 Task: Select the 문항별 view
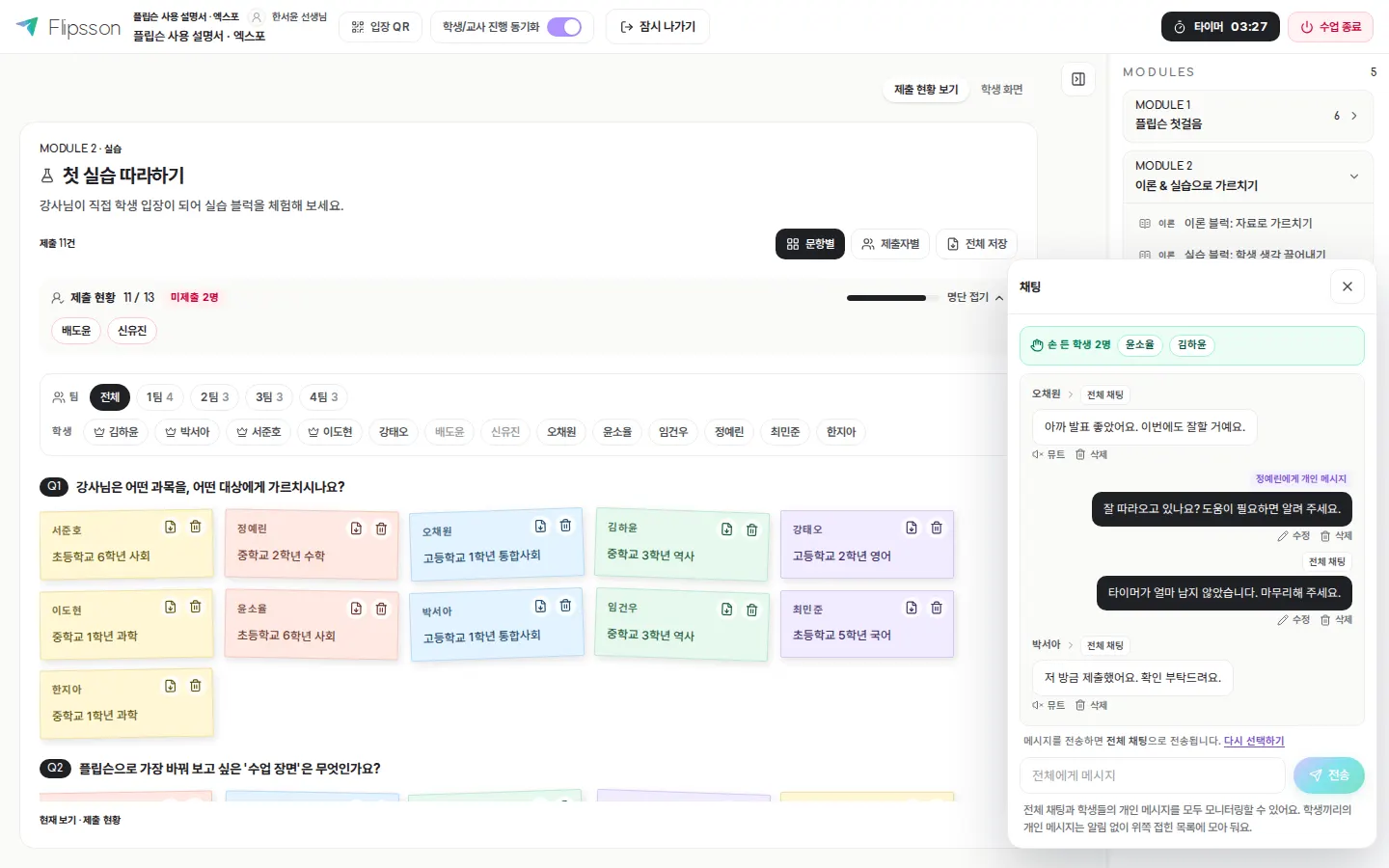click(810, 244)
